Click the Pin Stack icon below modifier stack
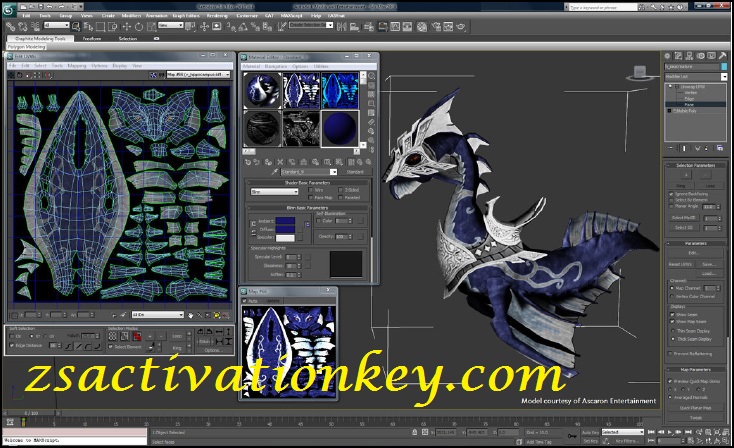 coord(670,148)
